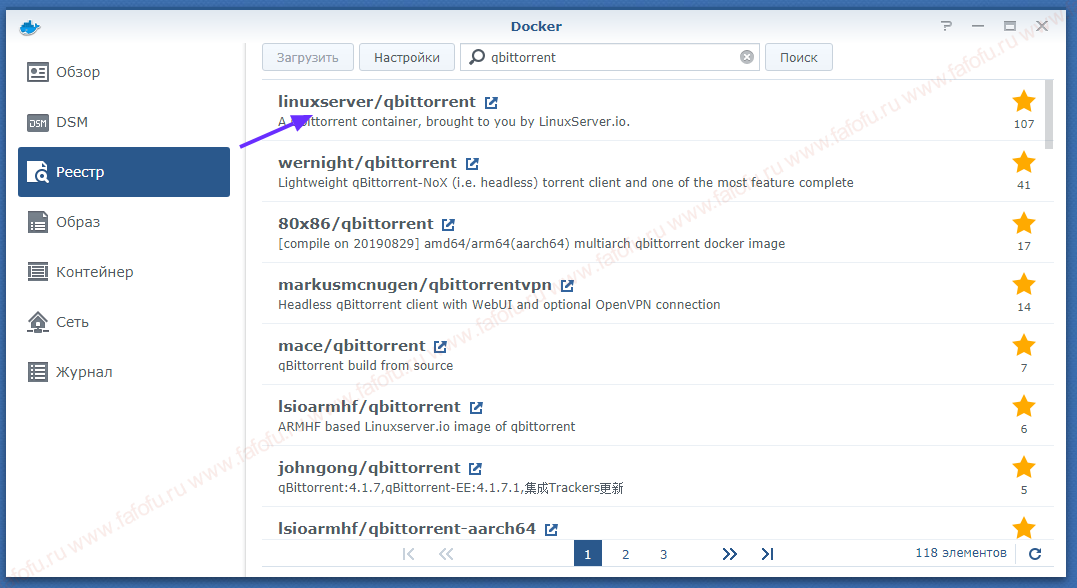
Task: Click the Загрузить download button
Action: click(x=308, y=57)
